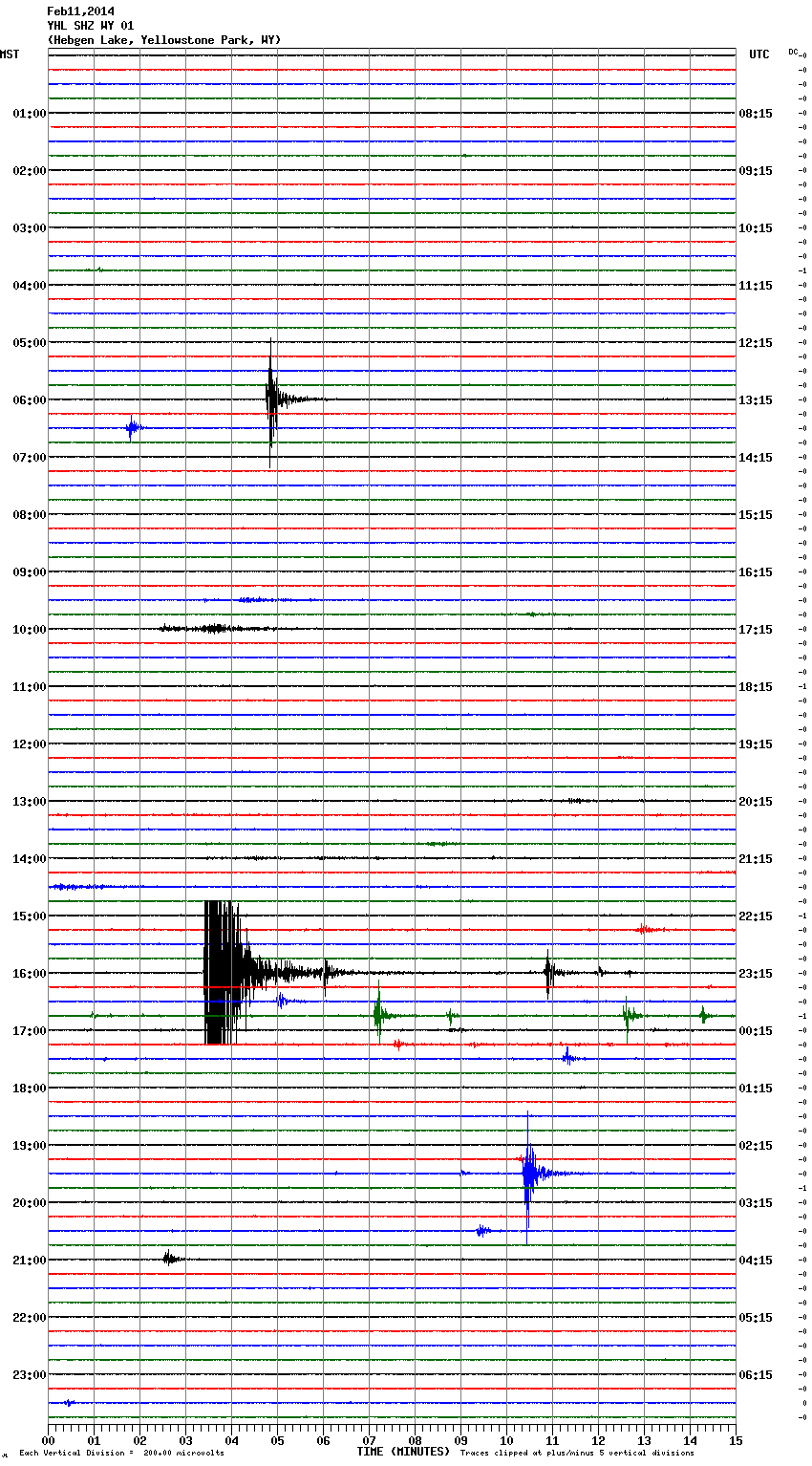
Task: Select the 06:00 MST time label
Action: point(29,400)
